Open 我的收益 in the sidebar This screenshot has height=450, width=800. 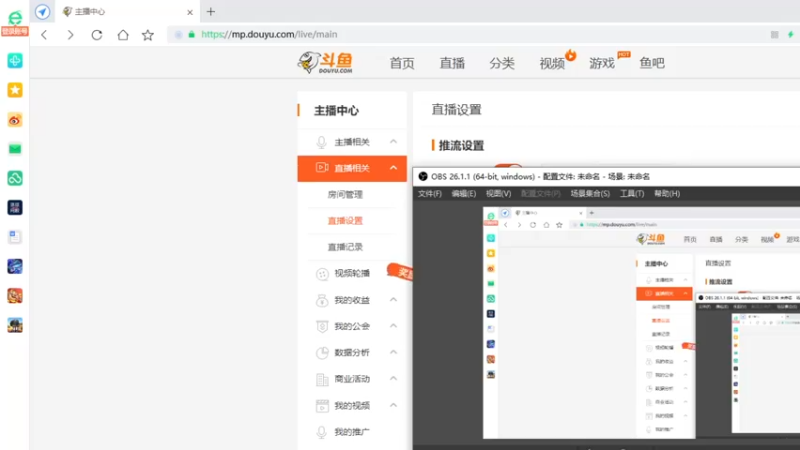pos(352,300)
